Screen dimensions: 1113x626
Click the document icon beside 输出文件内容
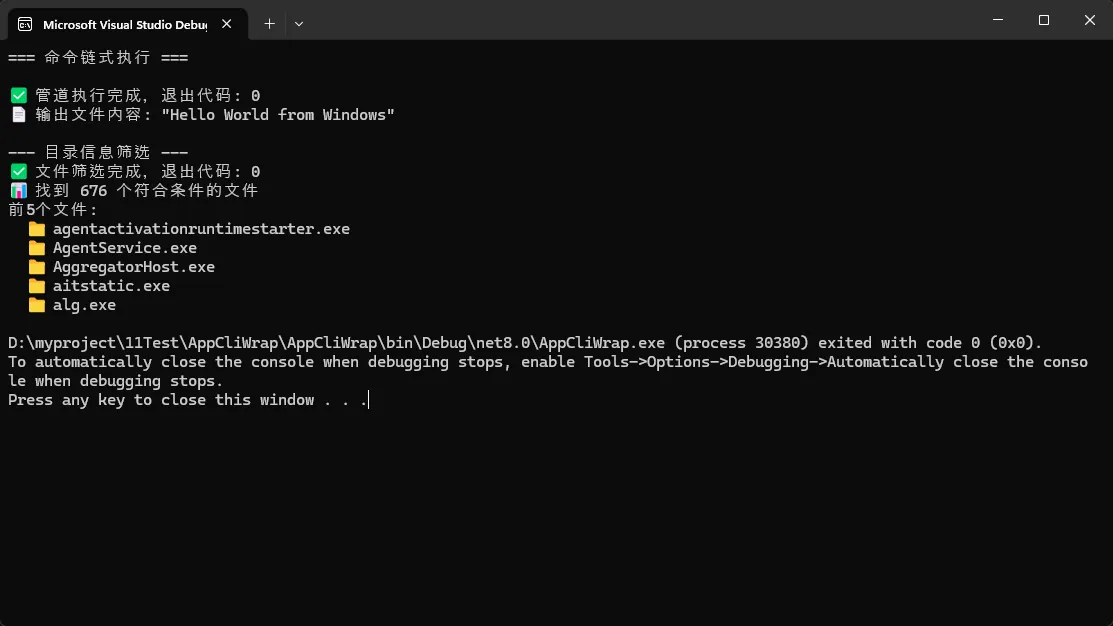(x=18, y=115)
